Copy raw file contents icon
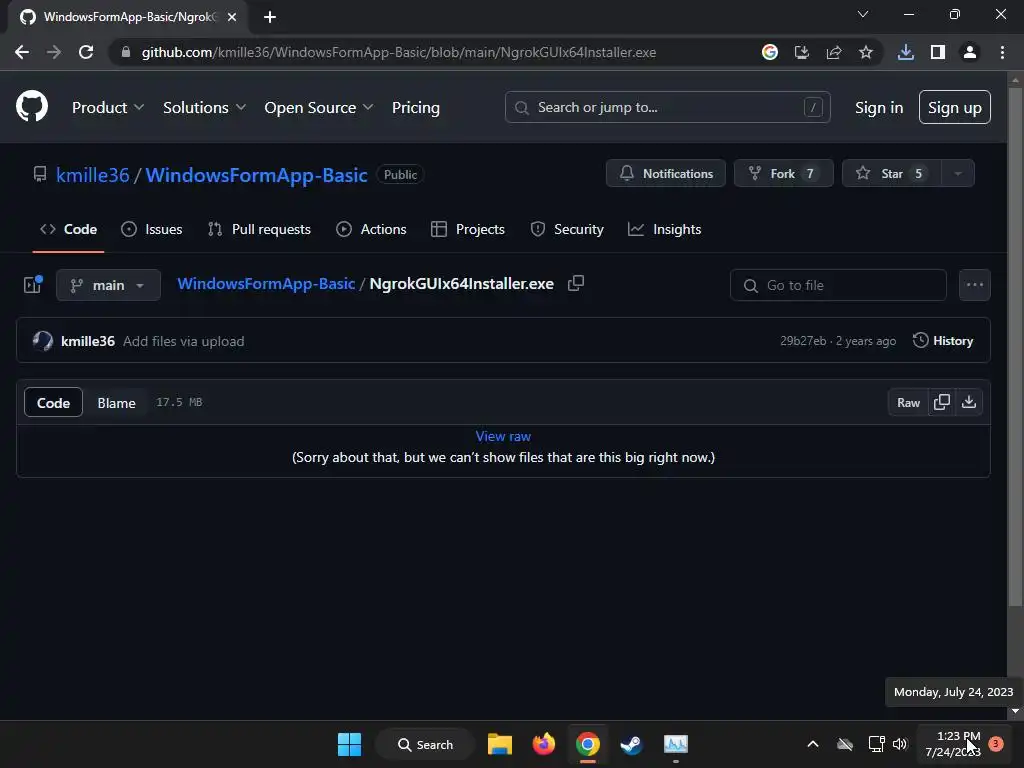This screenshot has height=768, width=1024. tap(942, 402)
